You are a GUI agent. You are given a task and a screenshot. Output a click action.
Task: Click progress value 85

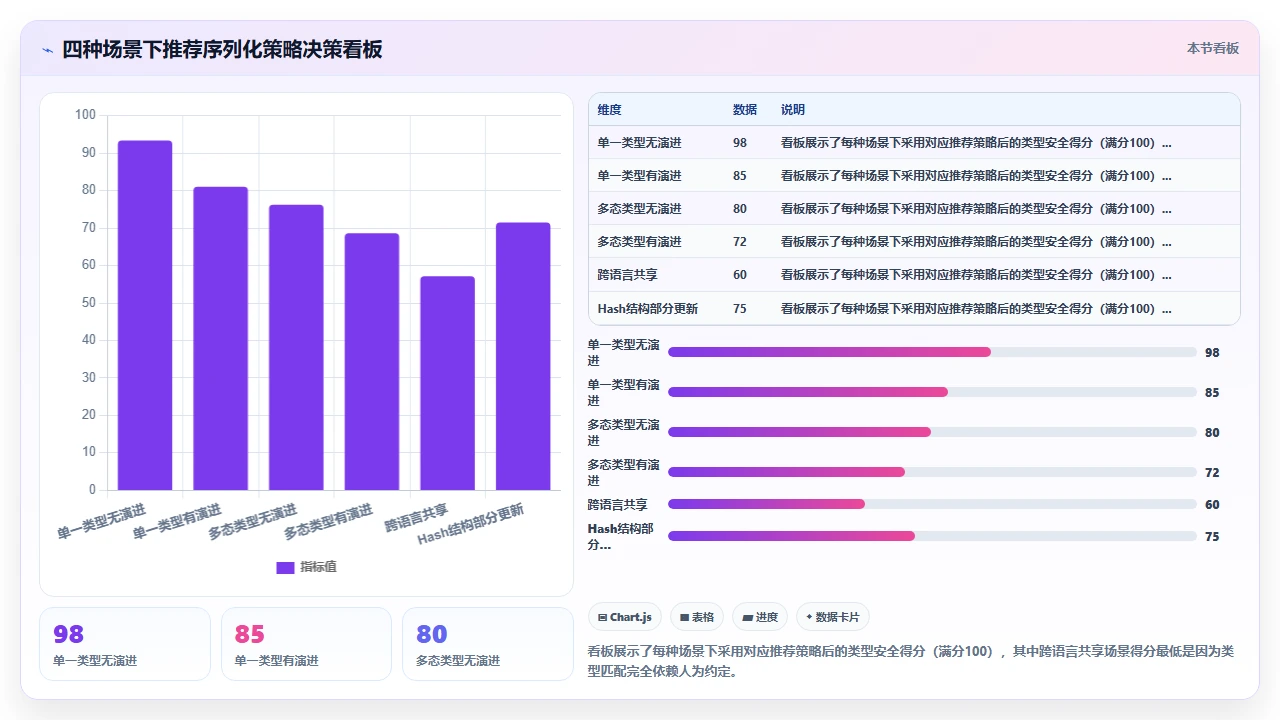pos(1212,393)
